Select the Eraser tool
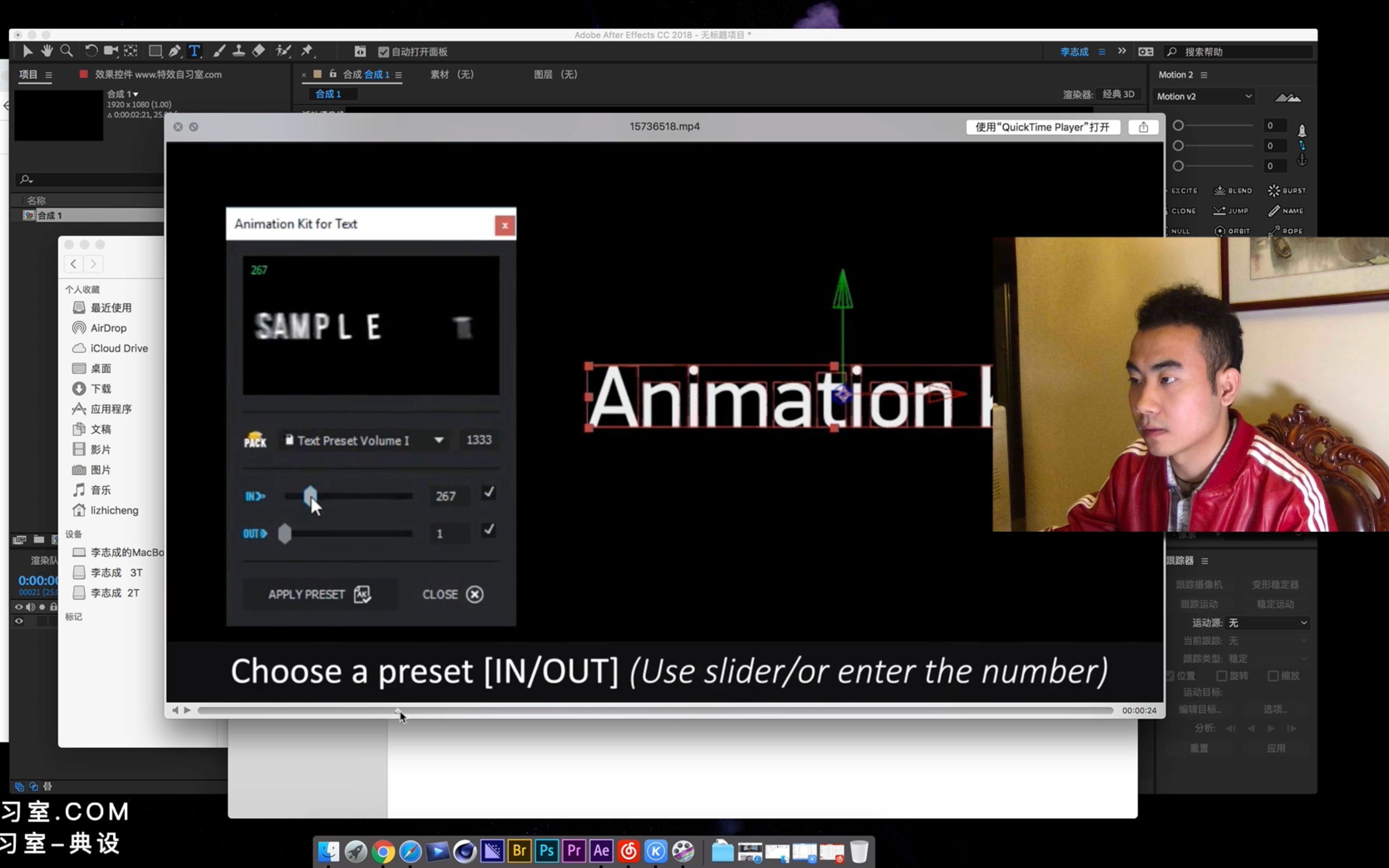This screenshot has width=1389, height=868. [x=258, y=51]
